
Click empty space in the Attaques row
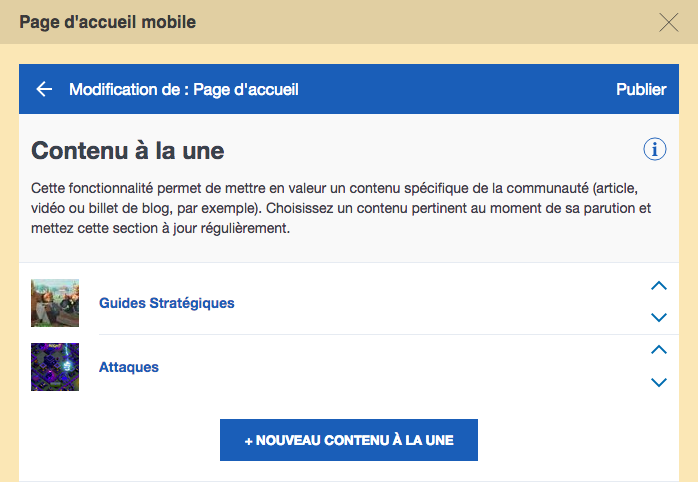pyautogui.click(x=401, y=367)
